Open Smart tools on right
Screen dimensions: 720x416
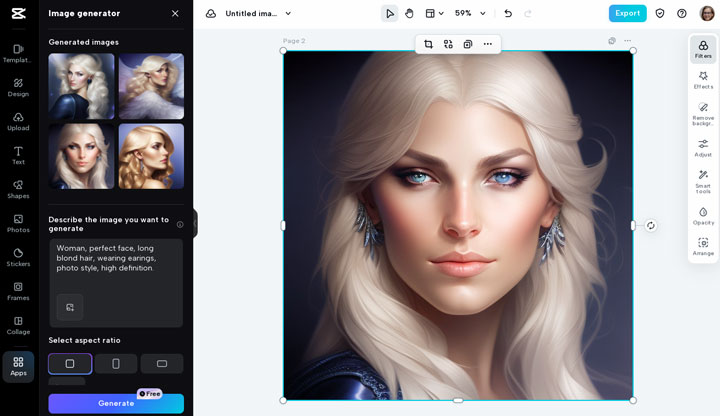tap(703, 182)
